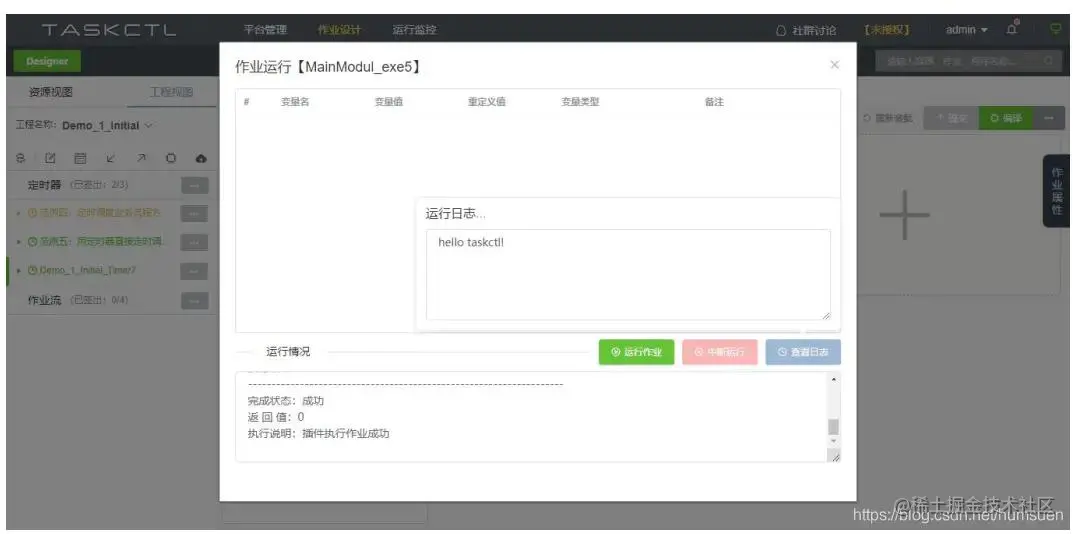
Task: Open the 作业属性 side panel tab
Action: point(1057,191)
